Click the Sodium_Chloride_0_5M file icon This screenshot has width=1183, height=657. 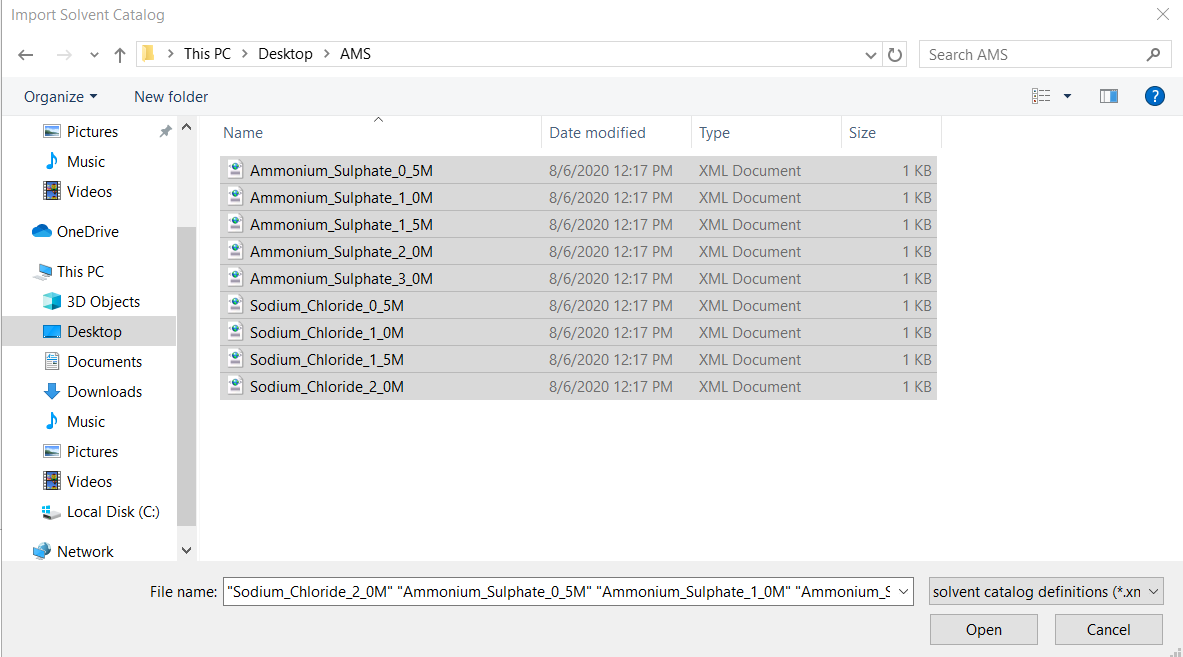point(235,305)
